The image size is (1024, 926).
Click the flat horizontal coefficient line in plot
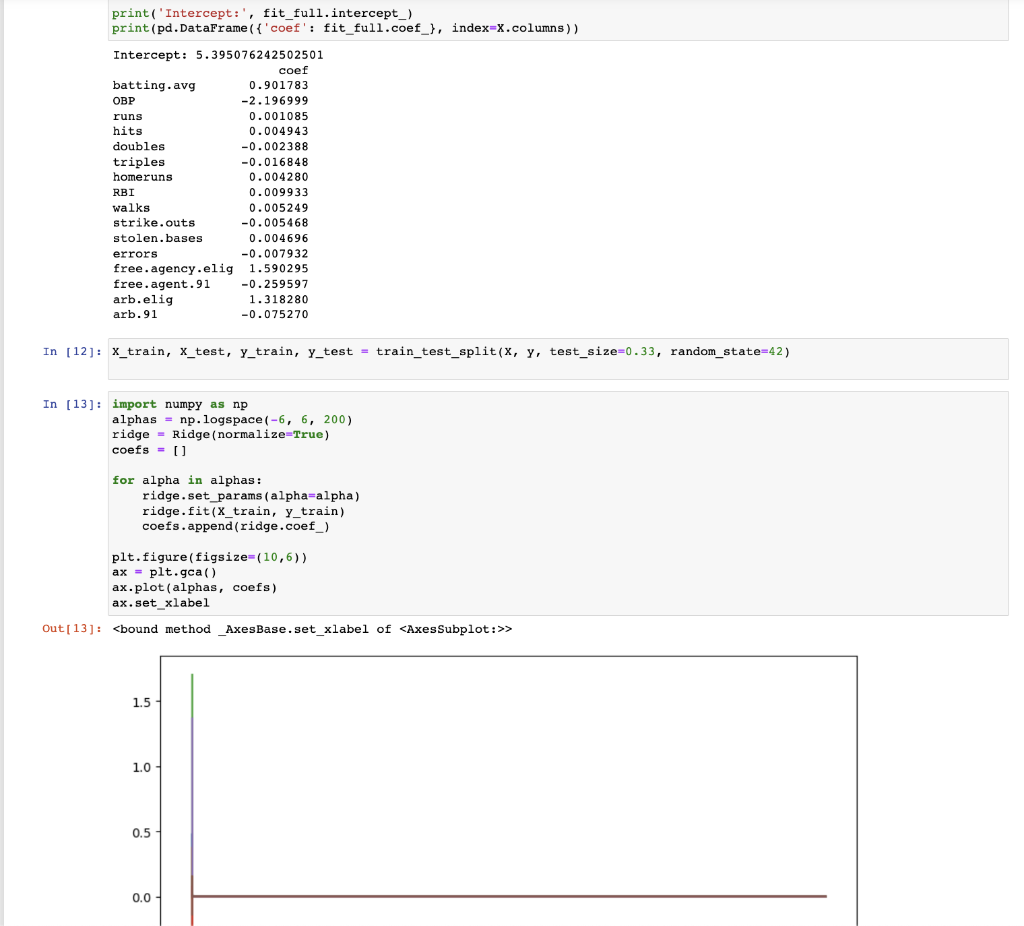point(509,896)
